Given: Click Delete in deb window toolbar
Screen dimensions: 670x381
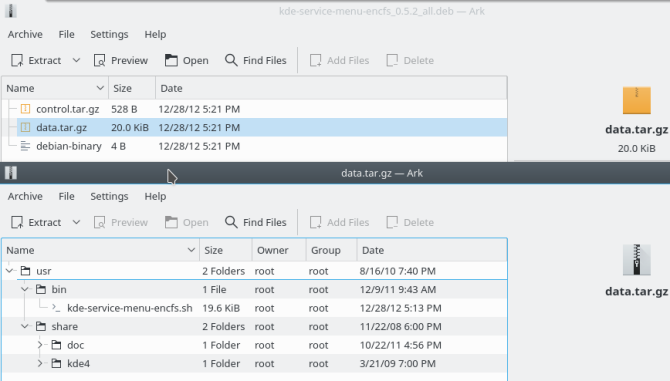Looking at the screenshot, I should pos(410,61).
